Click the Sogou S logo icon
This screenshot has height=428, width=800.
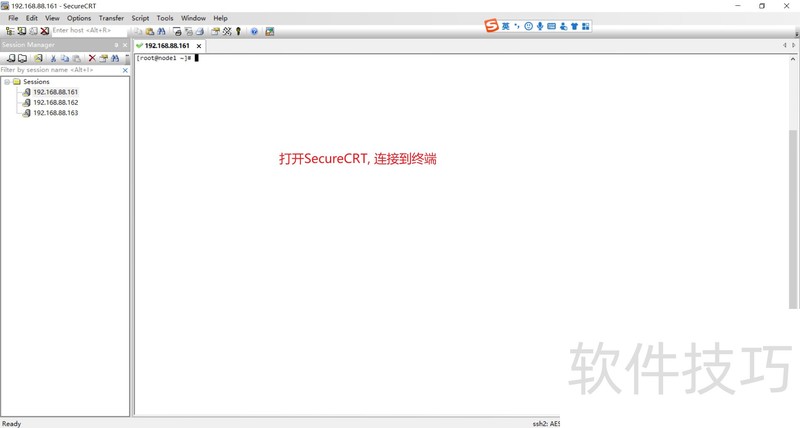[491, 26]
